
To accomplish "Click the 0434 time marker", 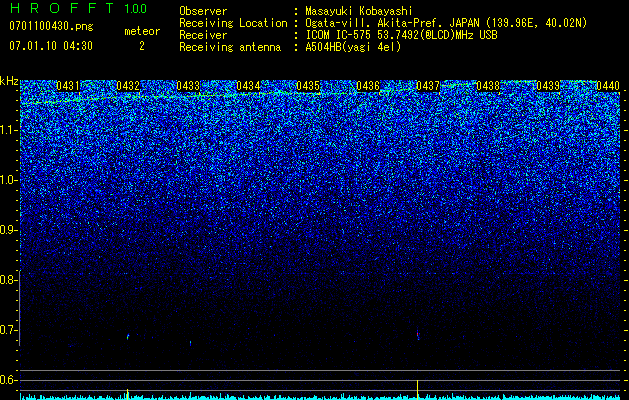I will (x=248, y=86).
